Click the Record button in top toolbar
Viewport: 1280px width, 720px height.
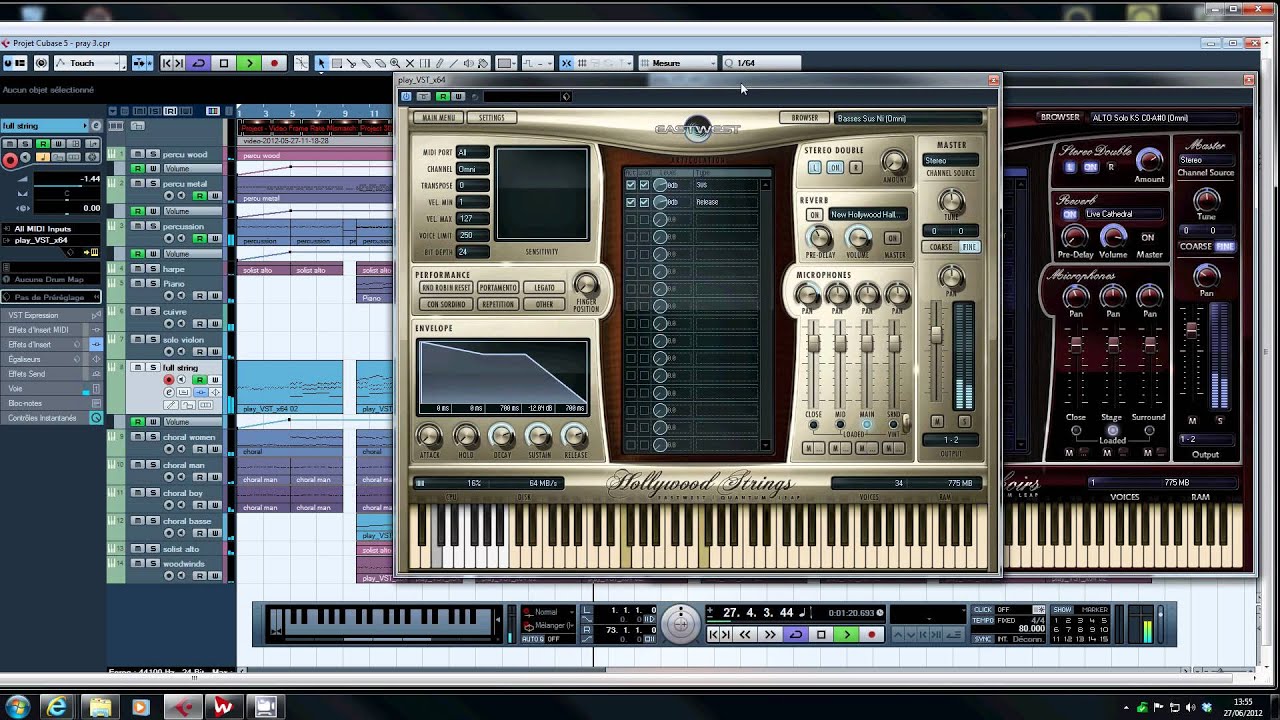coord(274,63)
